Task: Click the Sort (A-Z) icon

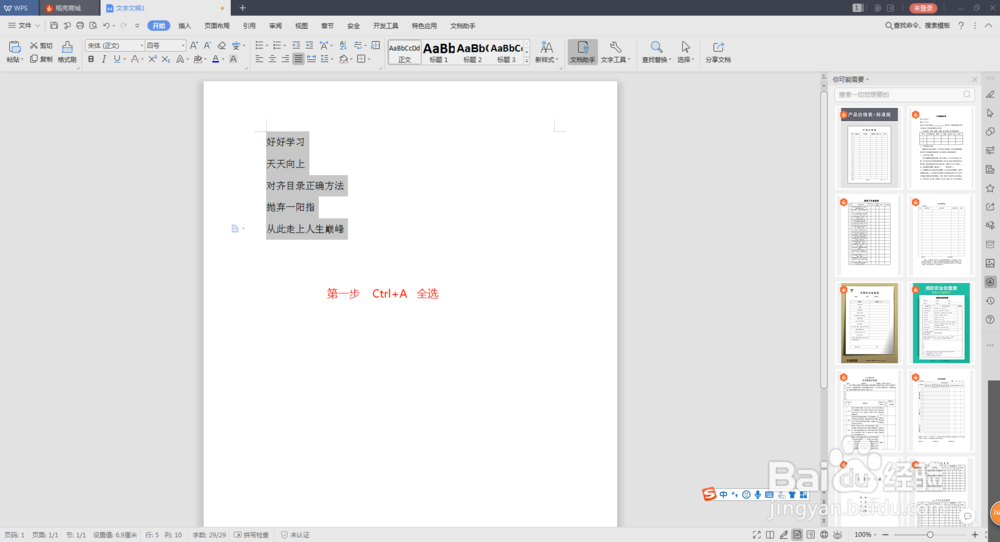Action: (x=343, y=45)
